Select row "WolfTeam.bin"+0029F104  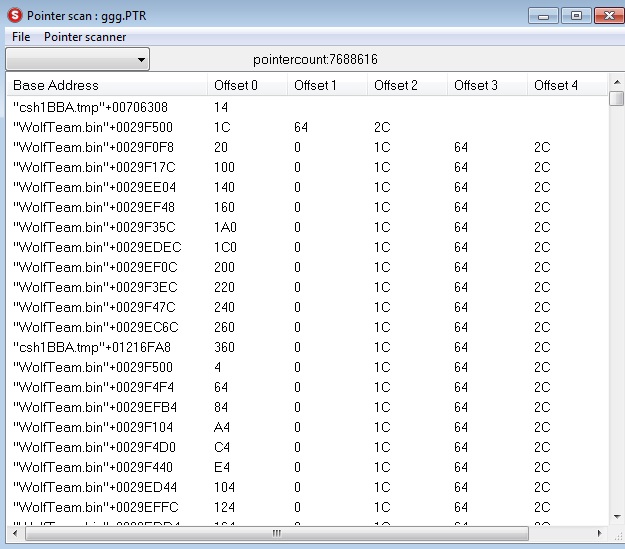point(307,427)
